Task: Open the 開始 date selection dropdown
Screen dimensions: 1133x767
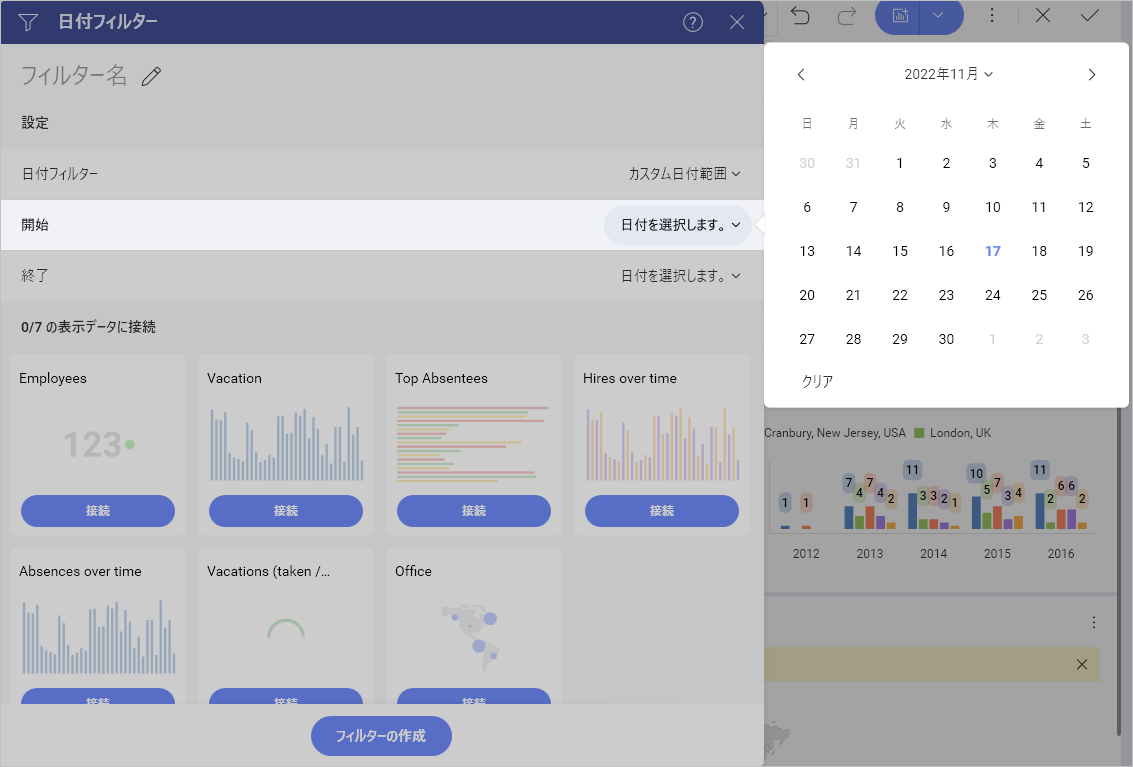Action: click(680, 225)
